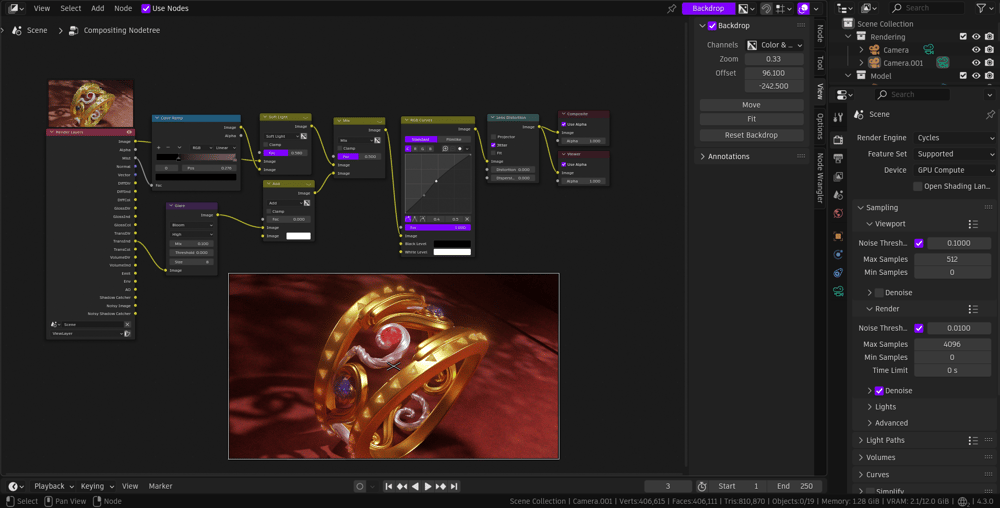Click the Render Max Samples 4096 field
This screenshot has height=508, width=1000.
(x=952, y=344)
